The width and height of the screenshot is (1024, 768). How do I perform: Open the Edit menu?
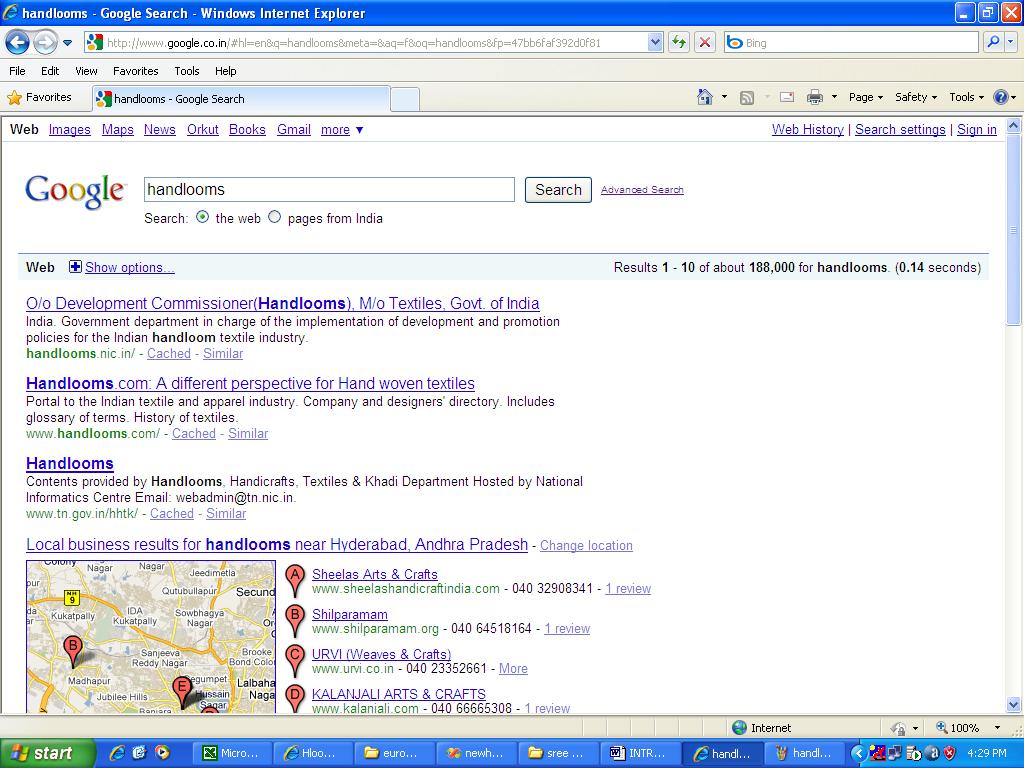pos(50,71)
